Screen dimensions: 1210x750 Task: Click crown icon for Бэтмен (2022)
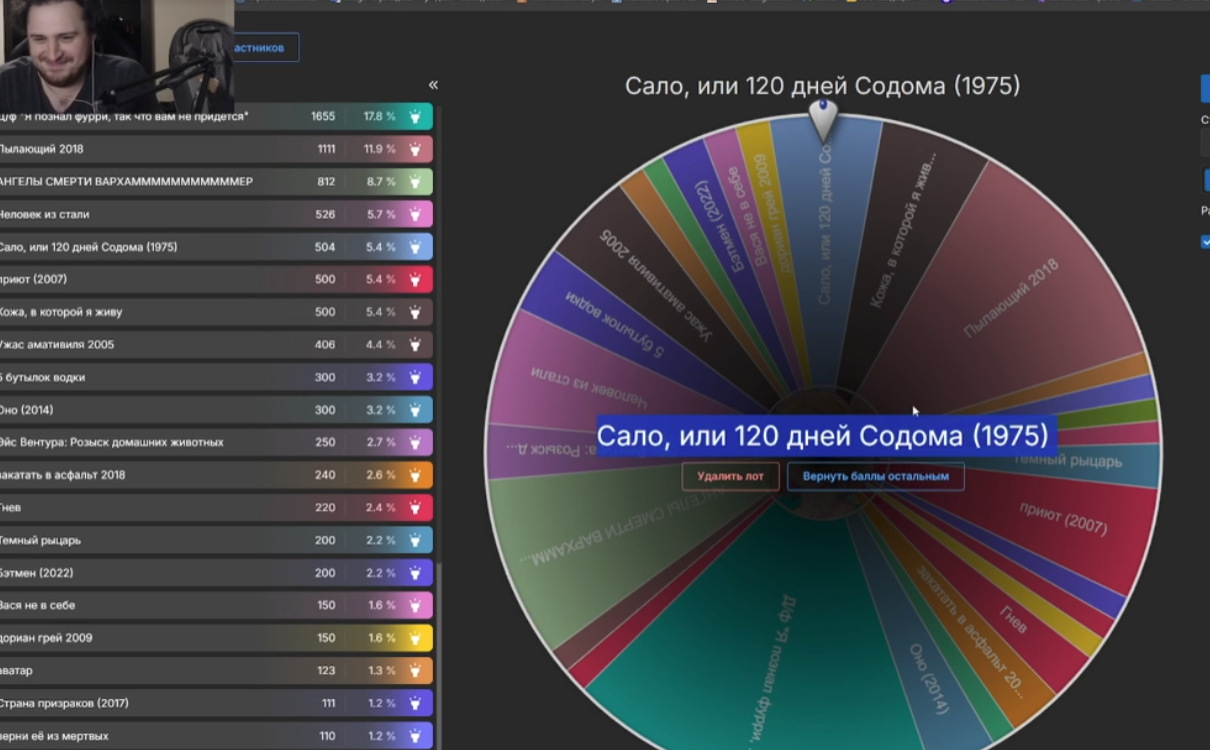(415, 573)
